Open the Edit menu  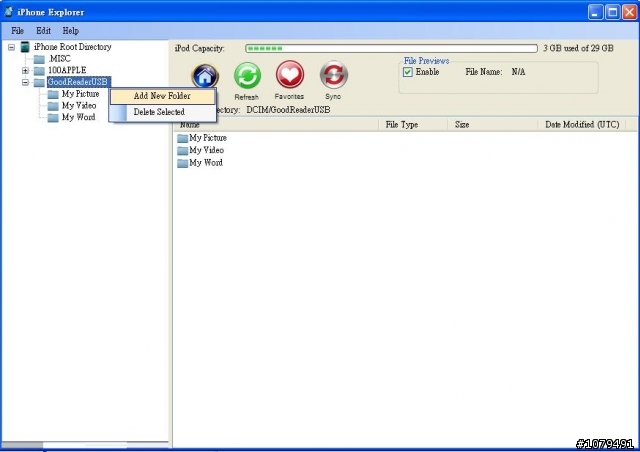click(43, 31)
